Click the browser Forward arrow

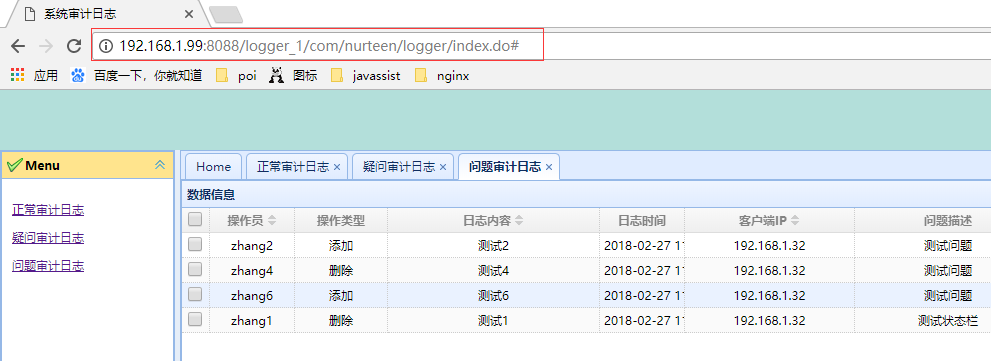click(46, 46)
